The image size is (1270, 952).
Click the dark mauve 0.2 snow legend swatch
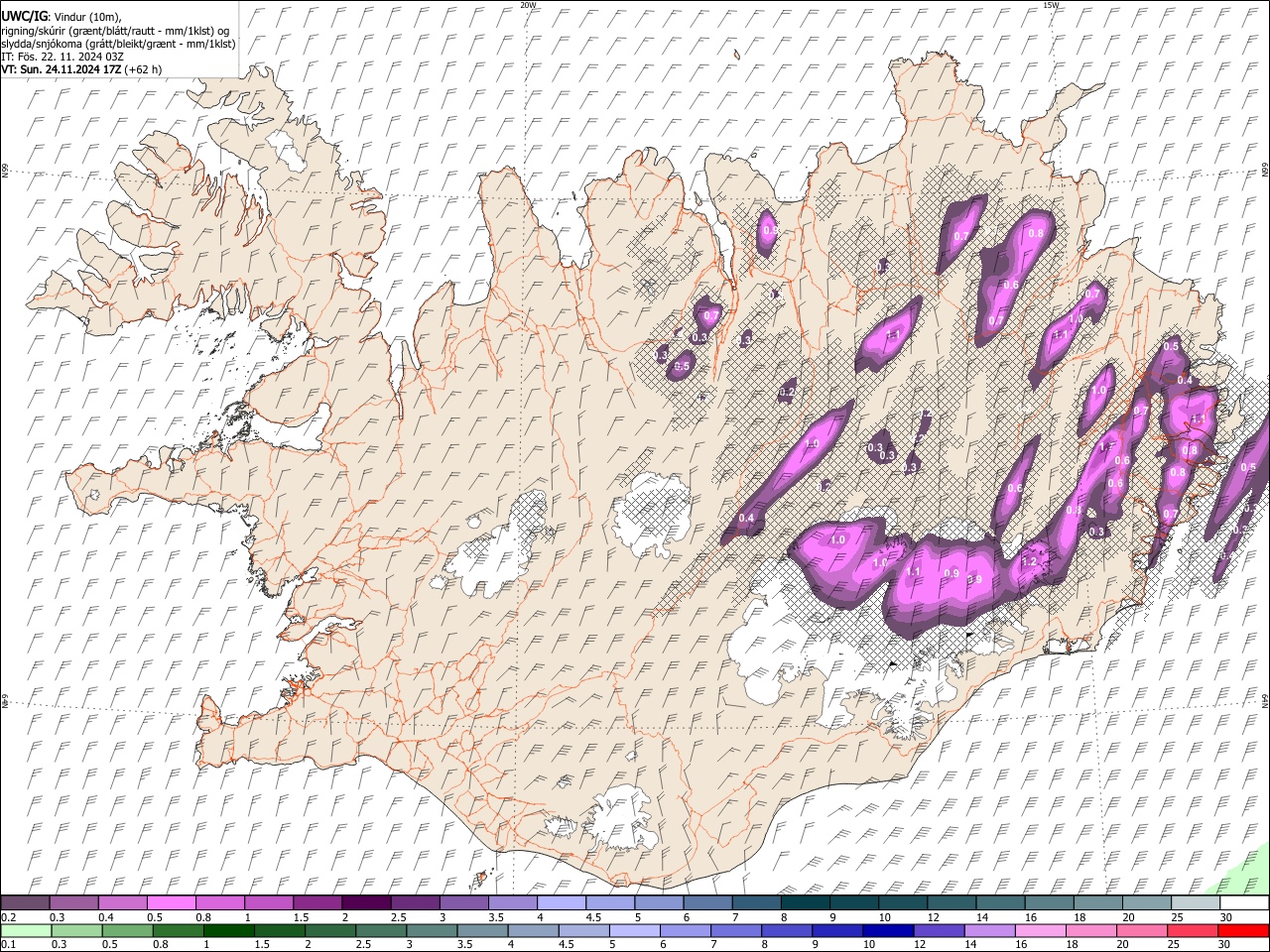point(25,902)
